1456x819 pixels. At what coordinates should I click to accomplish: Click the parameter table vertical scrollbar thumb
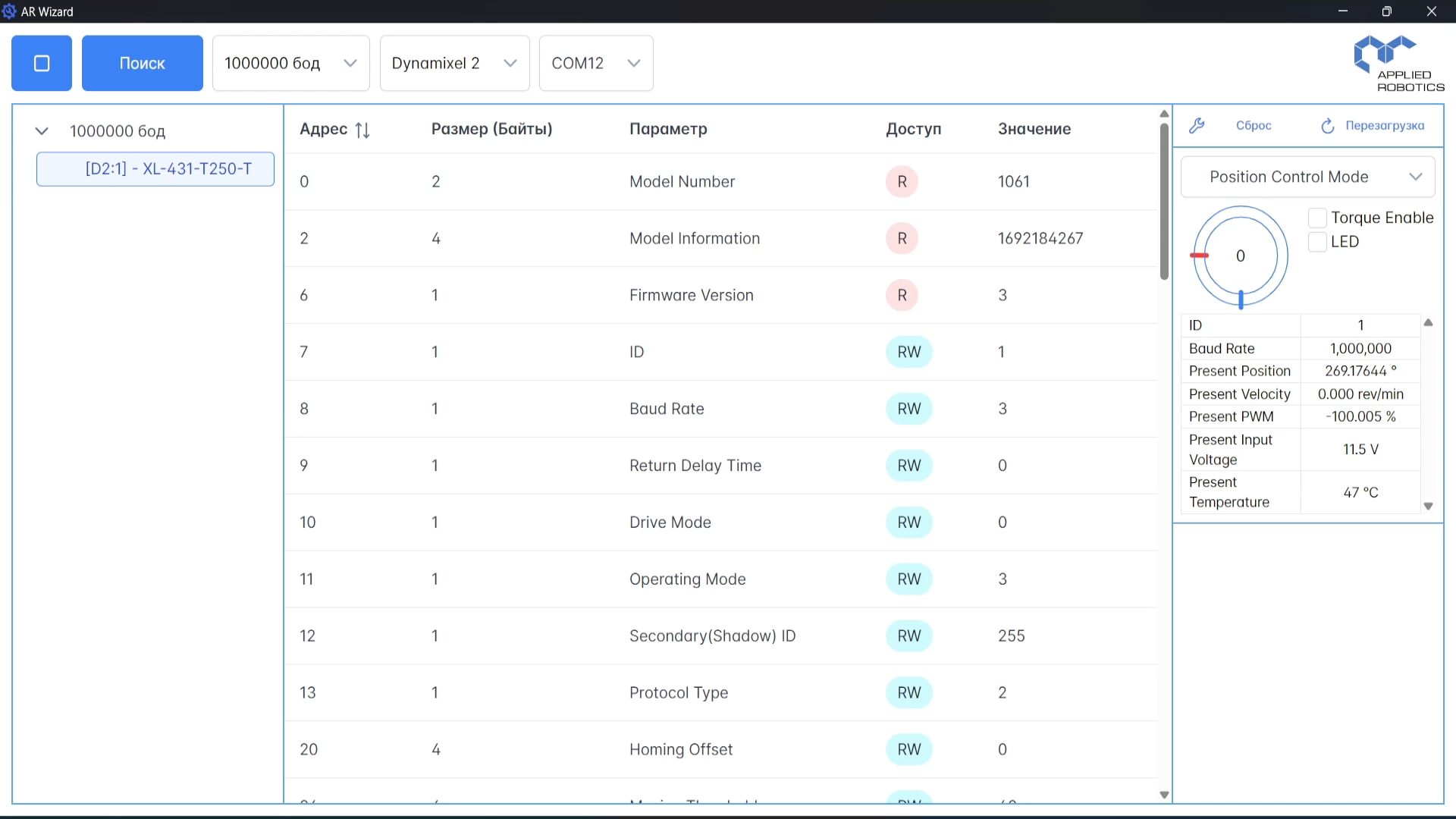[x=1164, y=201]
